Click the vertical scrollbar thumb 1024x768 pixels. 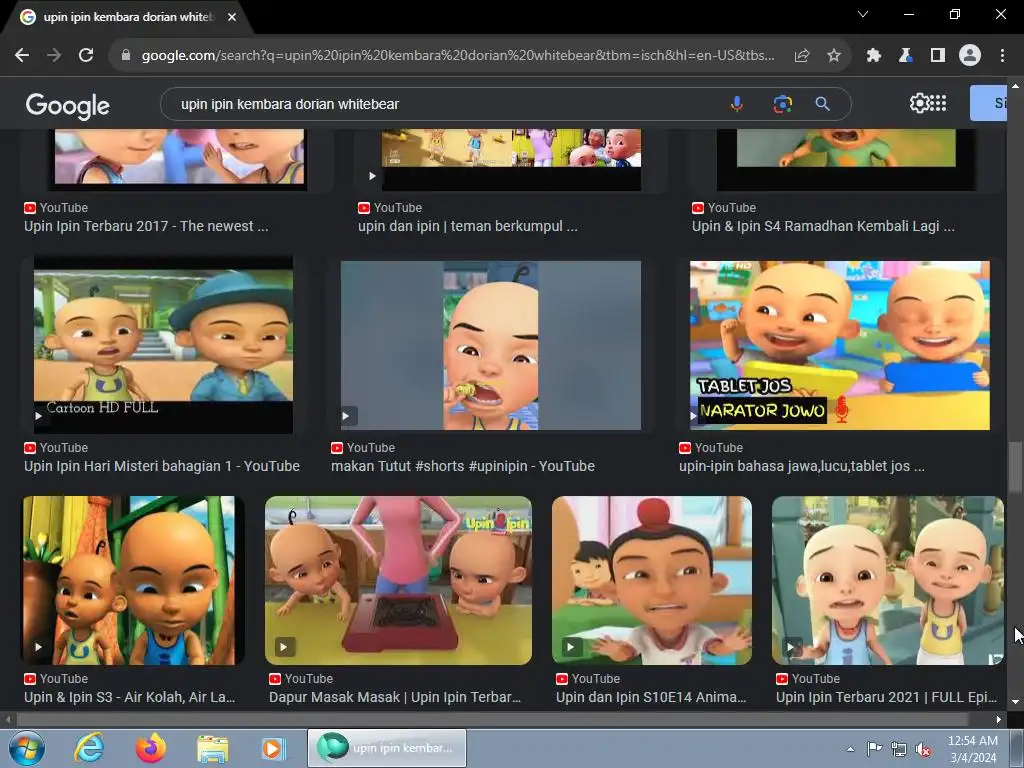tap(1014, 468)
